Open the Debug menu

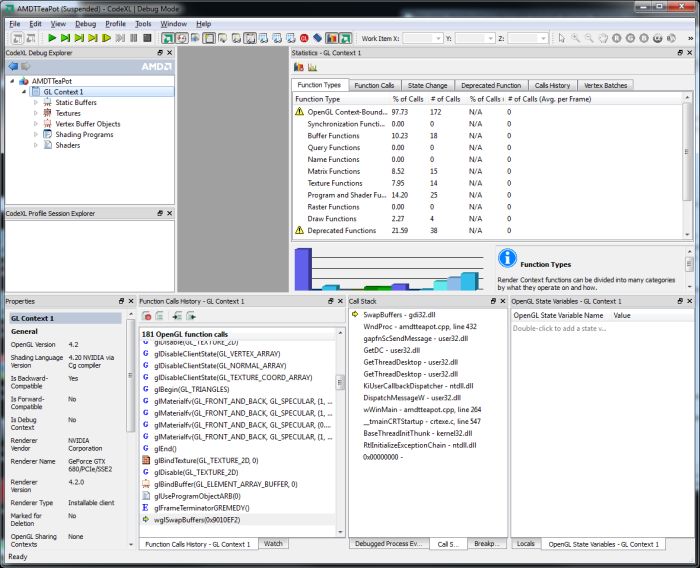[x=85, y=24]
